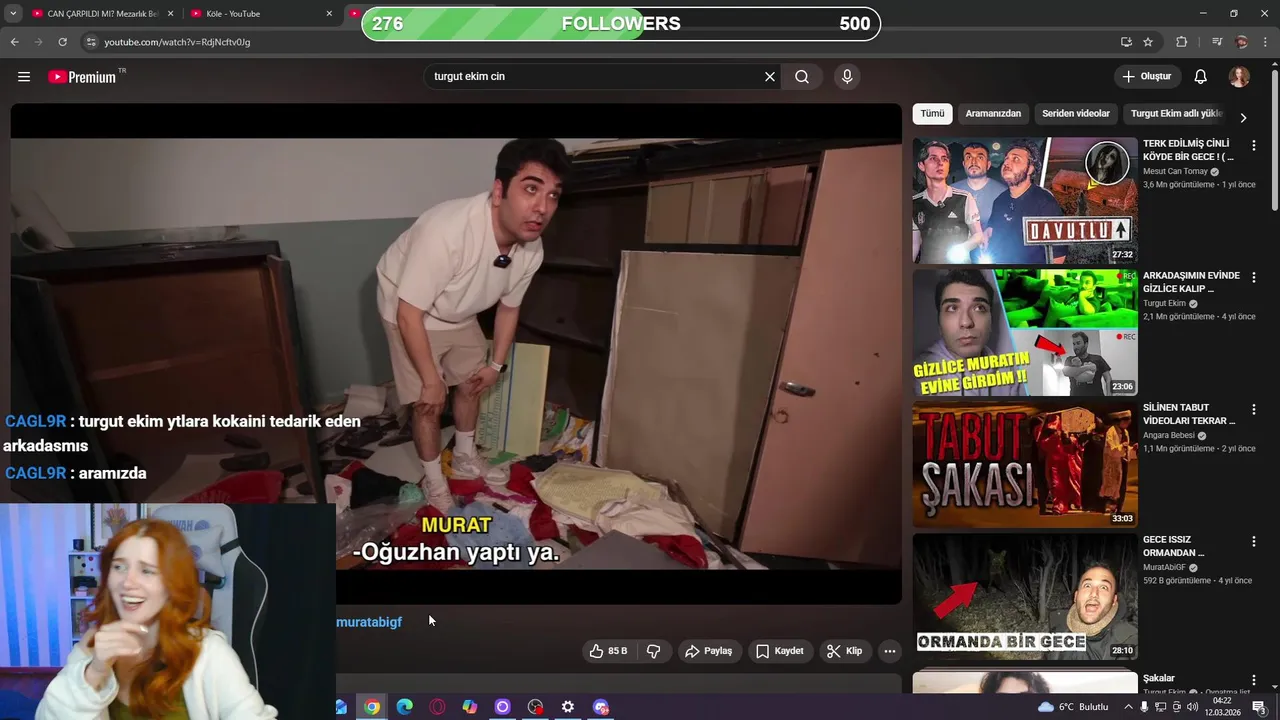The height and width of the screenshot is (720, 1280).
Task: Select the Seriden videolar filter chip
Action: (1076, 114)
